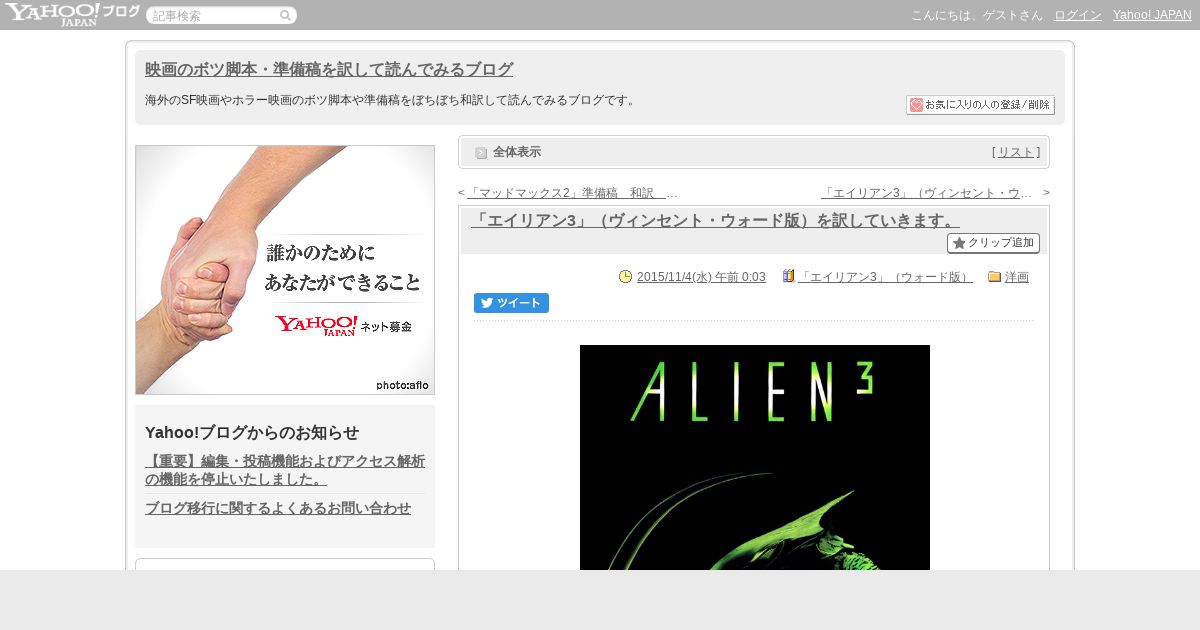Click the ツイート button

click(511, 303)
